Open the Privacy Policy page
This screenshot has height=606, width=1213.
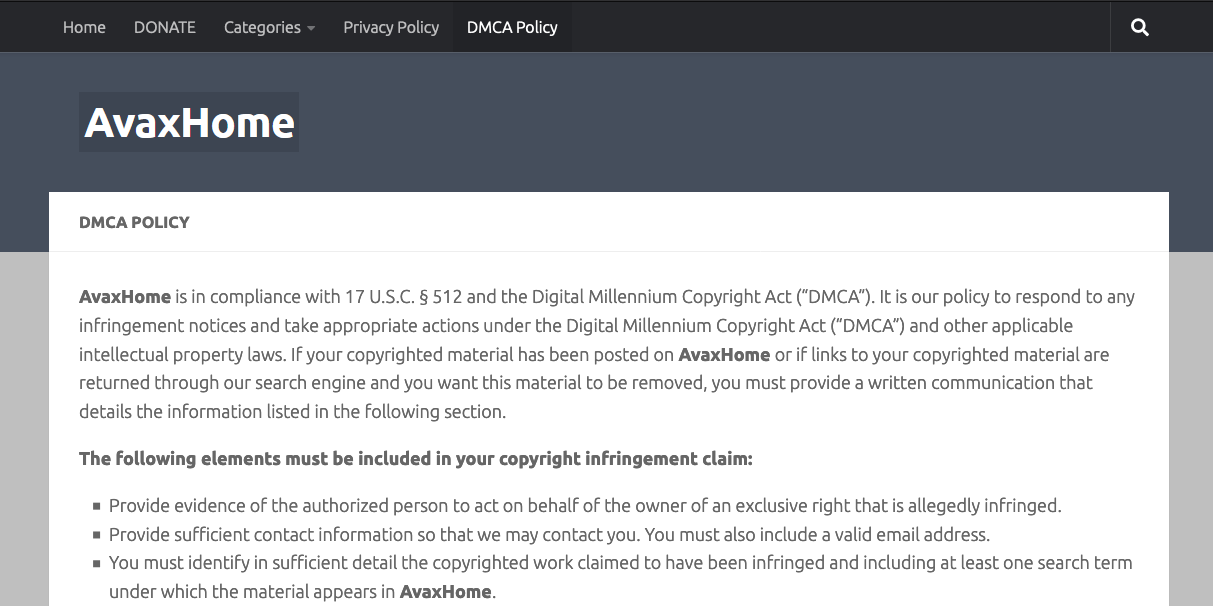tap(391, 27)
